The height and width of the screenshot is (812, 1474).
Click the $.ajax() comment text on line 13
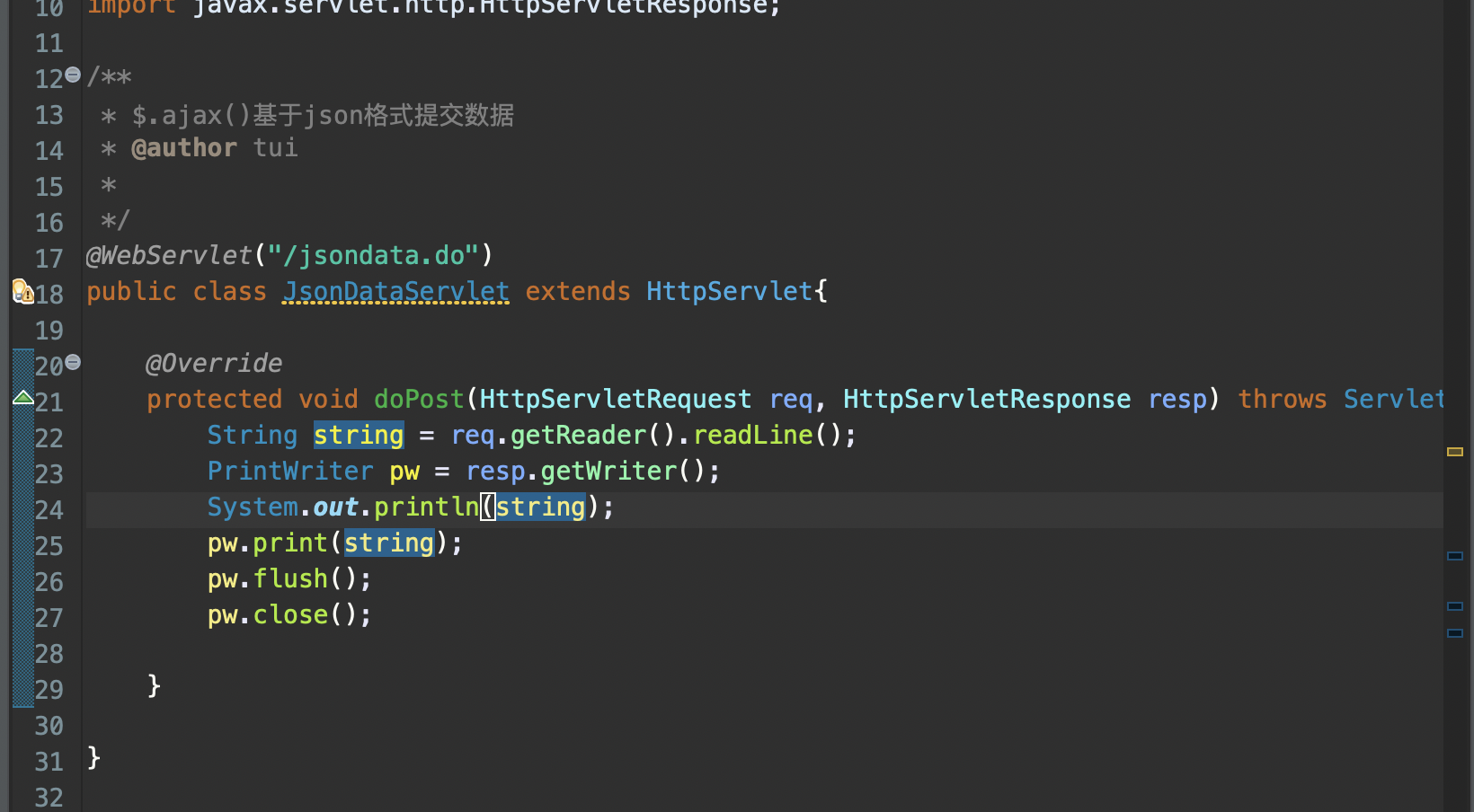tap(323, 115)
